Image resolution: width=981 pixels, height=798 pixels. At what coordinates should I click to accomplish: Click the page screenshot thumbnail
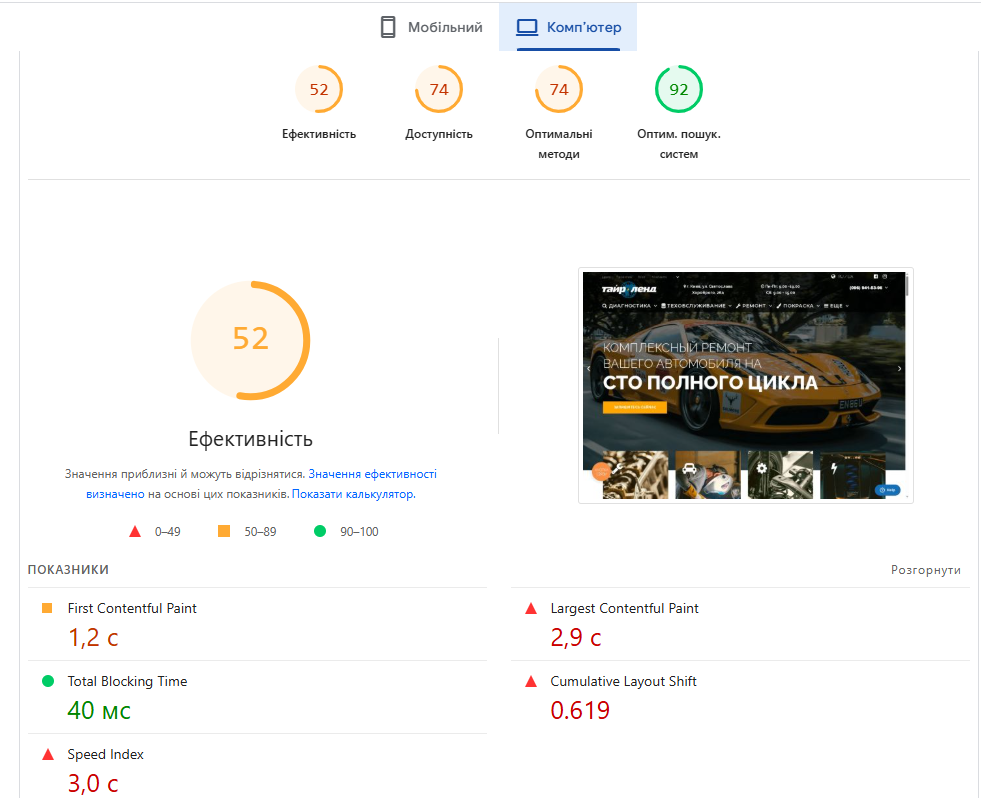click(x=746, y=386)
